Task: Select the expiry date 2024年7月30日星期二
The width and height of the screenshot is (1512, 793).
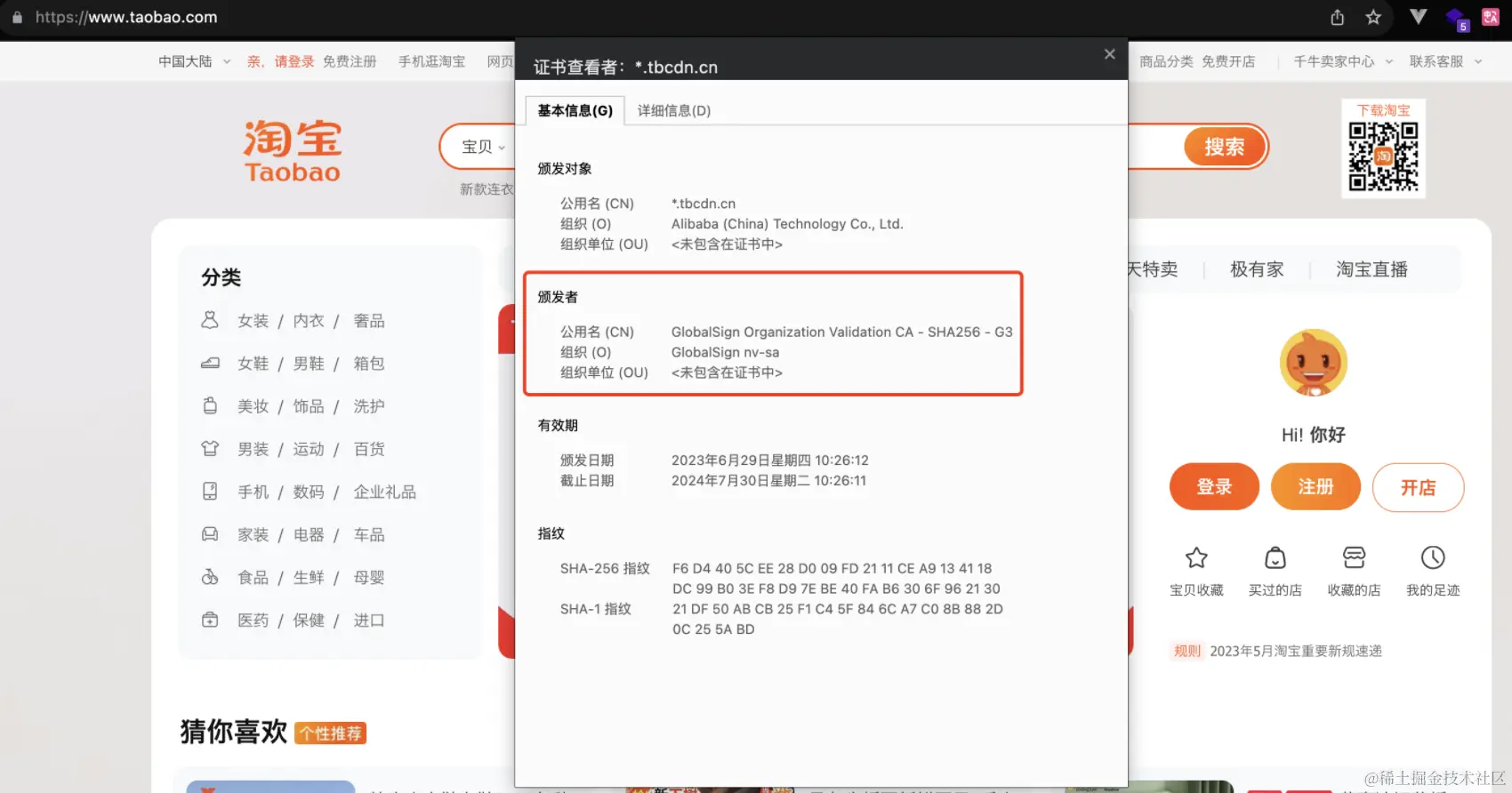Action: pyautogui.click(x=768, y=480)
